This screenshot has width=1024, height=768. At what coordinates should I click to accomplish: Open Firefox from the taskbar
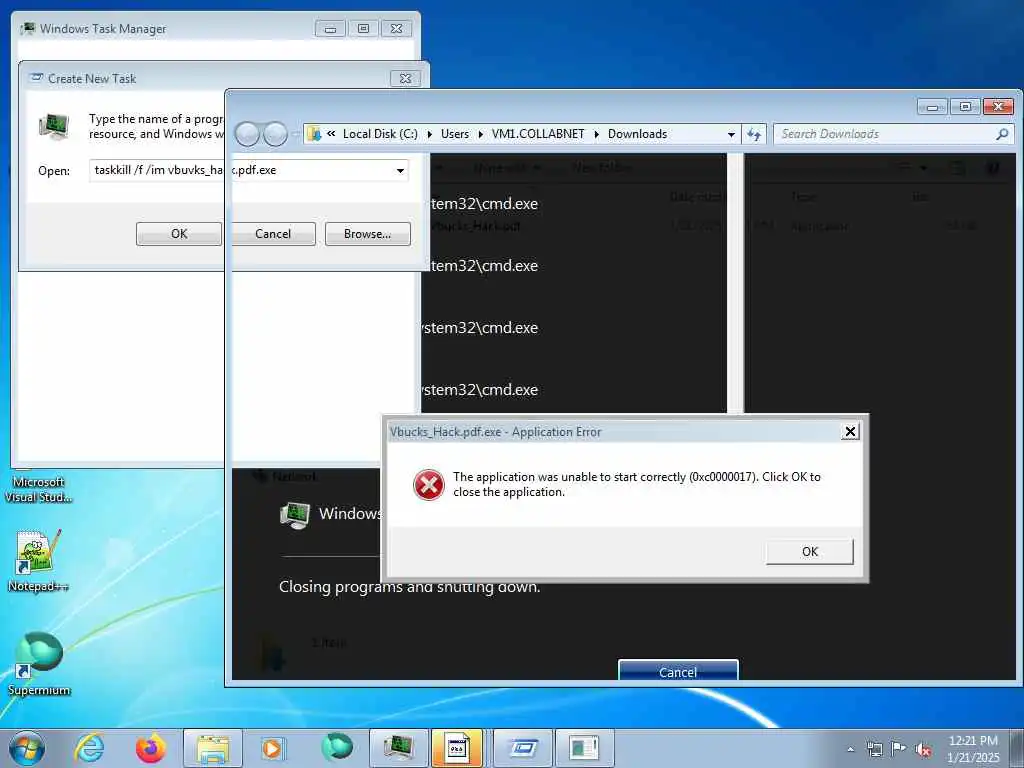[150, 748]
